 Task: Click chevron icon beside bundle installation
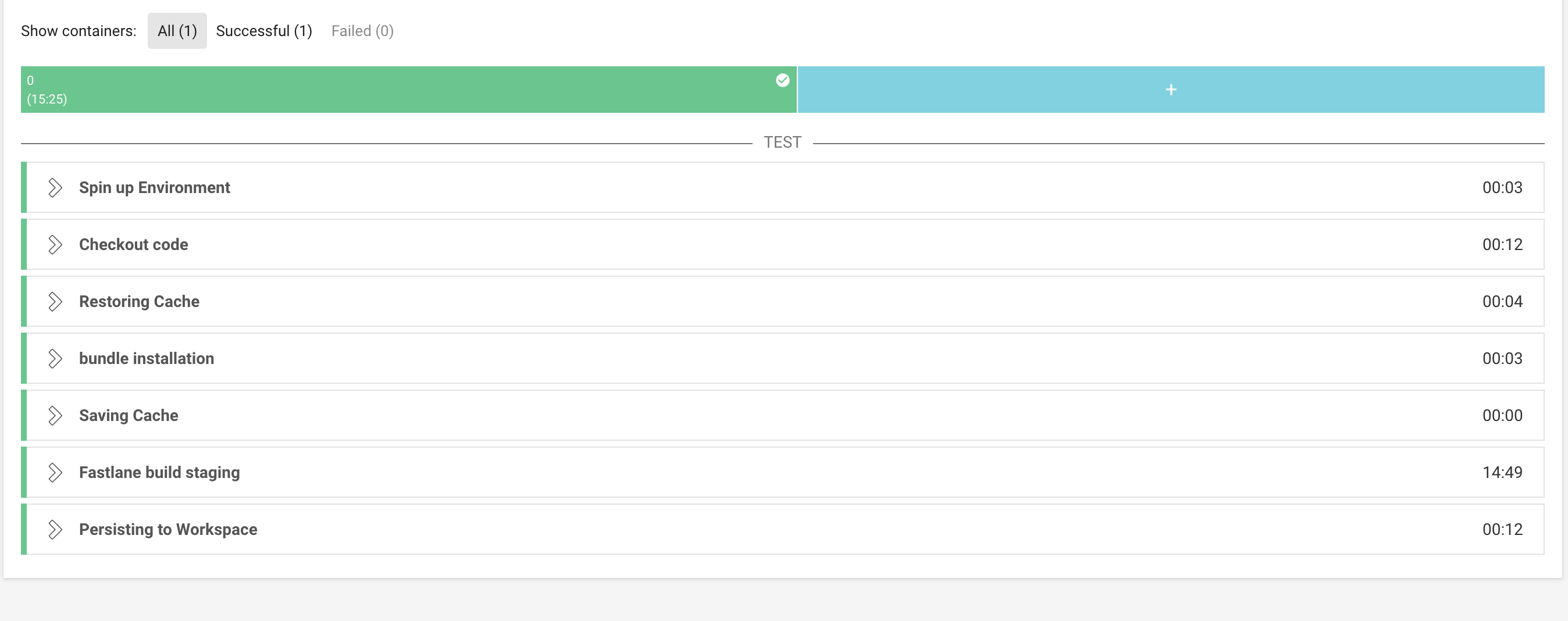[x=55, y=359]
